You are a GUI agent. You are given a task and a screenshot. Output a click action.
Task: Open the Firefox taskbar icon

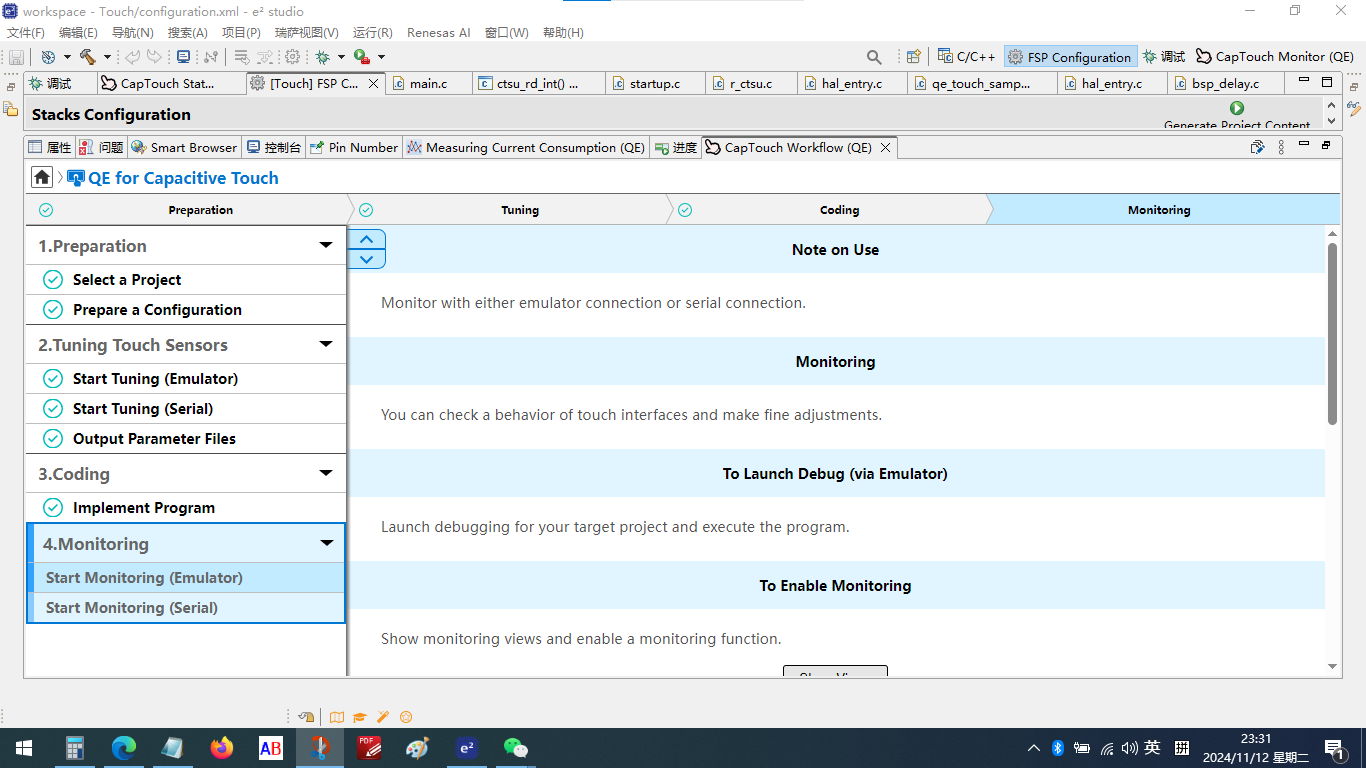(x=222, y=748)
